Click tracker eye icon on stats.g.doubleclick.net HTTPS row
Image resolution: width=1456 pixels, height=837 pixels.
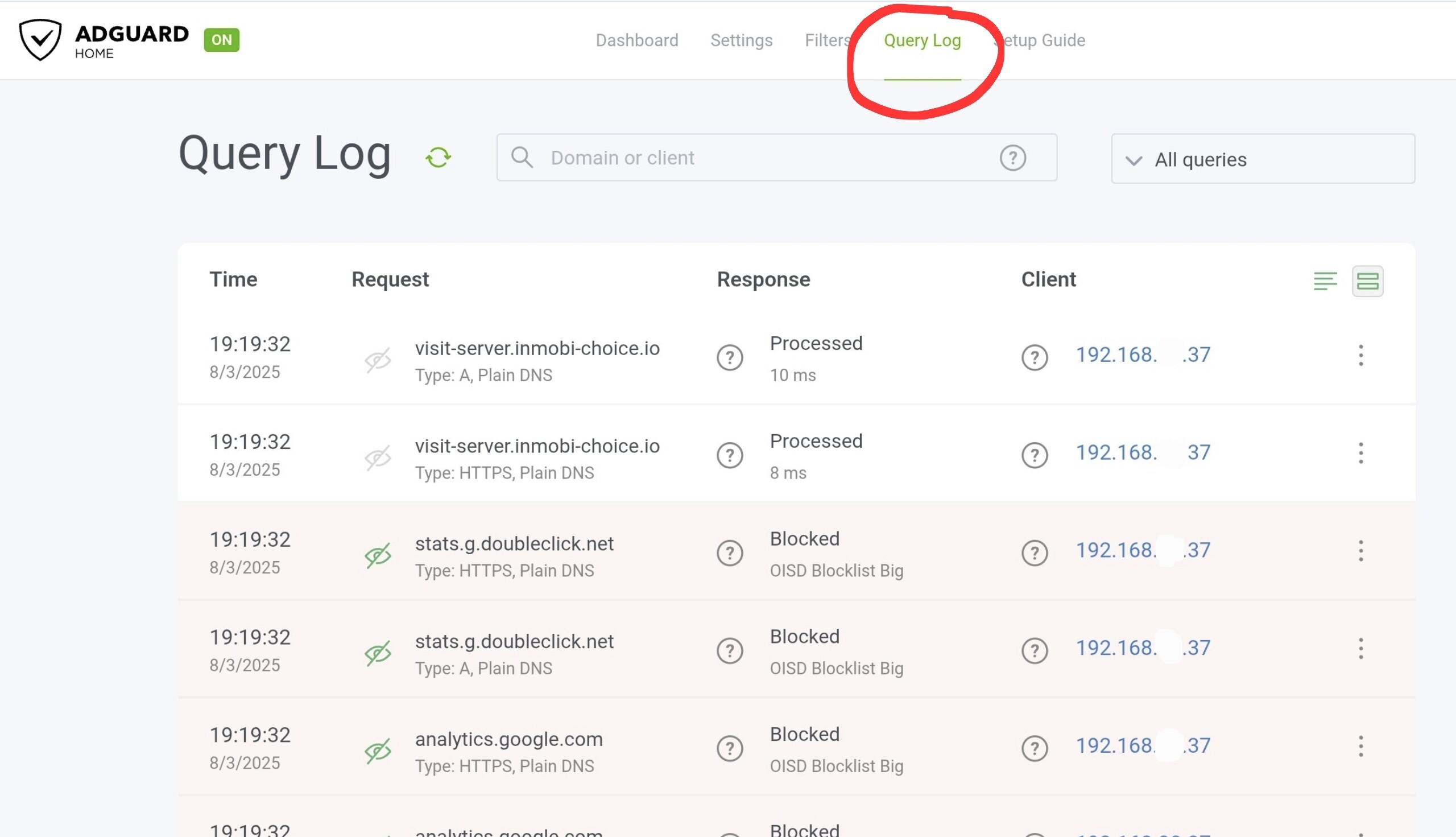[x=378, y=556]
